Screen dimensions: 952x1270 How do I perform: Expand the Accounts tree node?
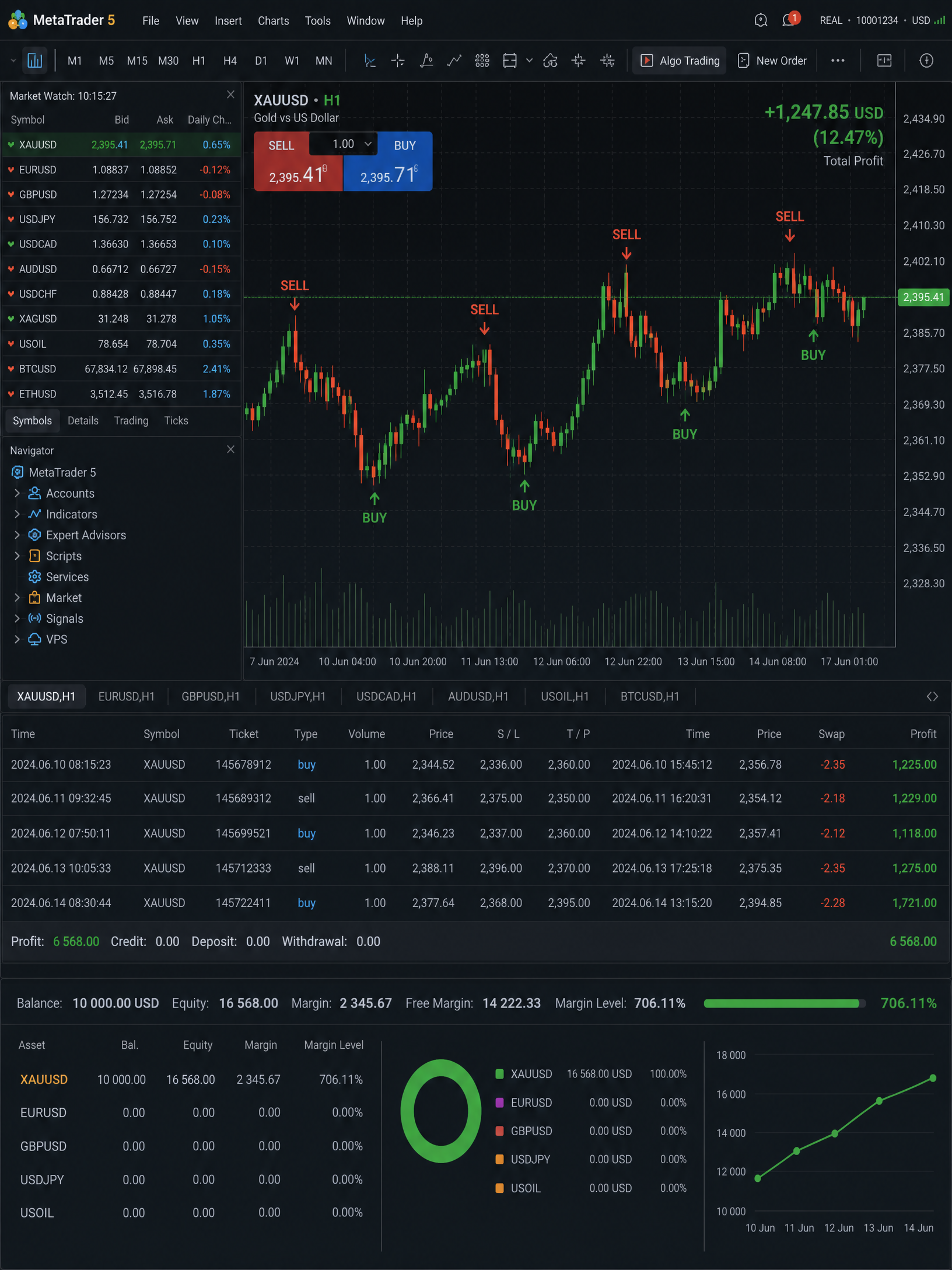click(17, 493)
